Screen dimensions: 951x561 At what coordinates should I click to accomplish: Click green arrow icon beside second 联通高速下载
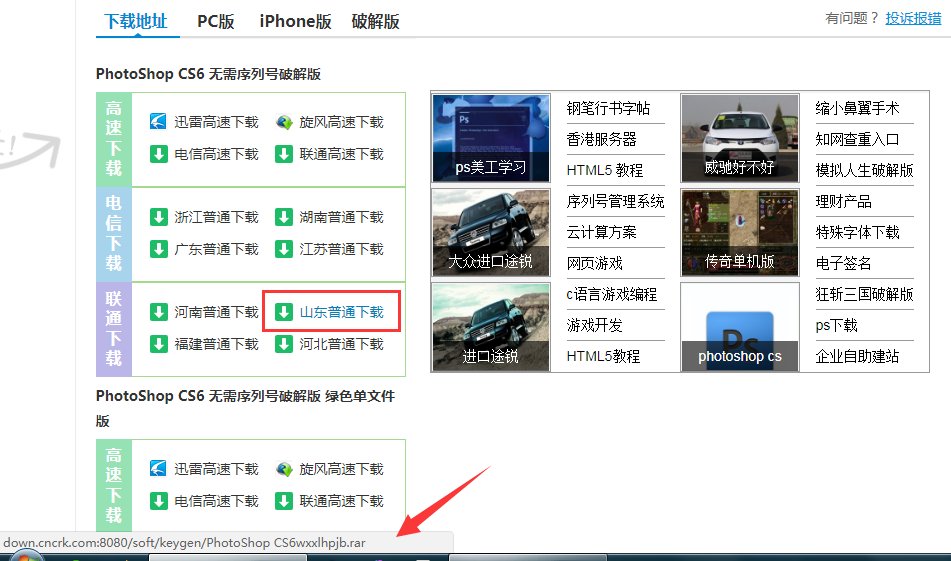click(283, 501)
